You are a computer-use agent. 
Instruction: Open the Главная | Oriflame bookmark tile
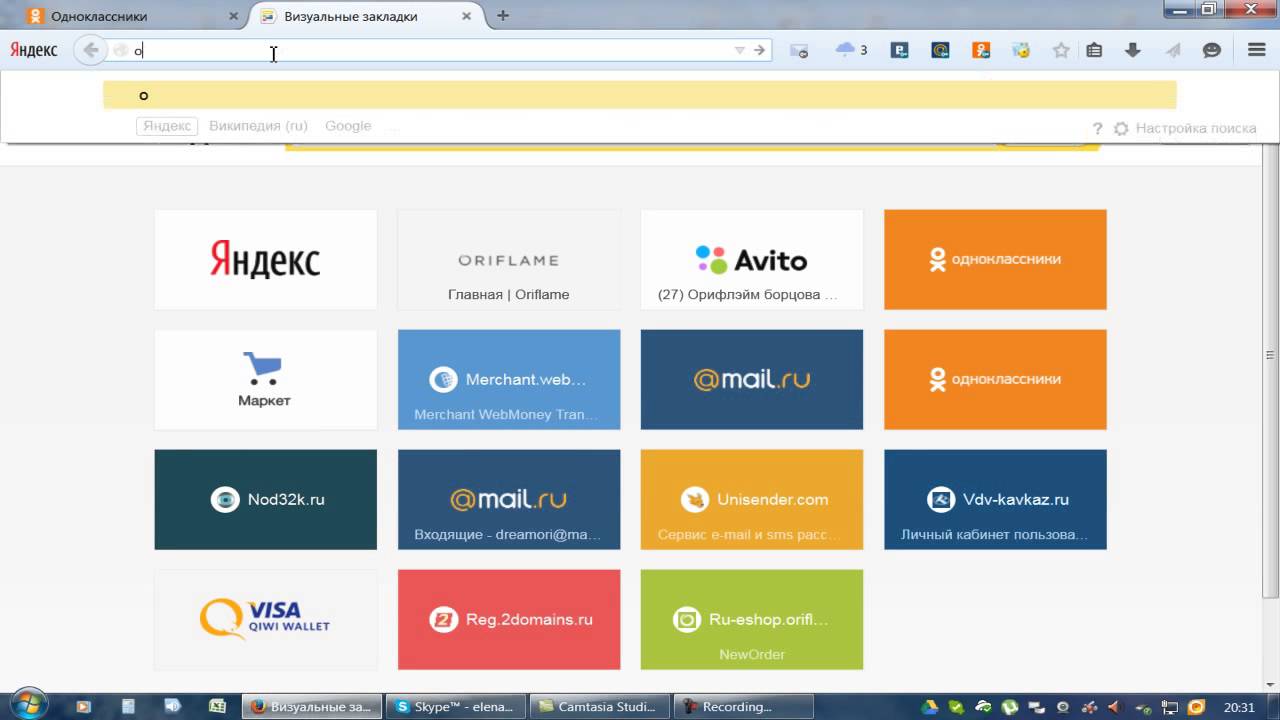pyautogui.click(x=509, y=259)
